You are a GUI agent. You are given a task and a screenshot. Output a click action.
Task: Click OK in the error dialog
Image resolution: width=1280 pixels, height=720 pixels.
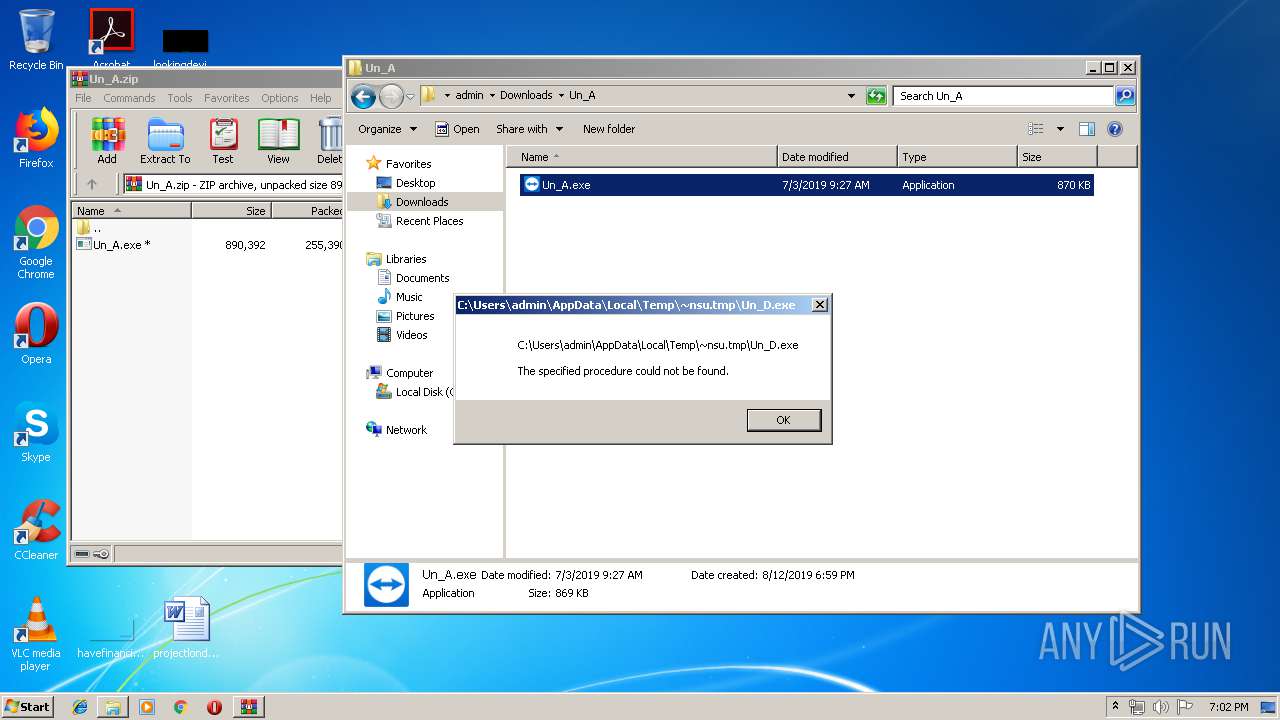(783, 420)
